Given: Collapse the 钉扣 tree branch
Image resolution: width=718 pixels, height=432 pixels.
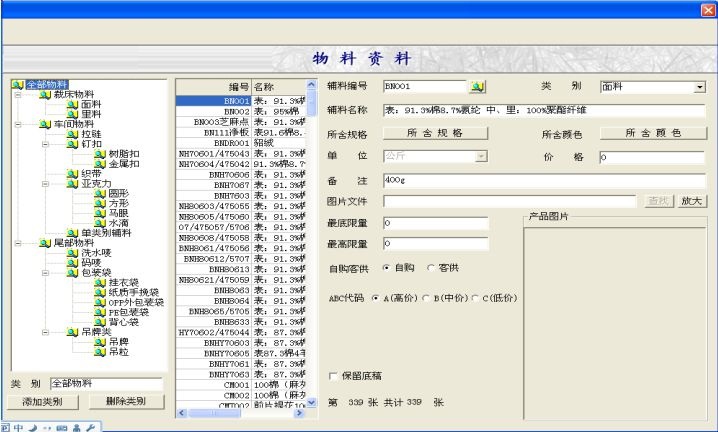Looking at the screenshot, I should coord(45,144).
